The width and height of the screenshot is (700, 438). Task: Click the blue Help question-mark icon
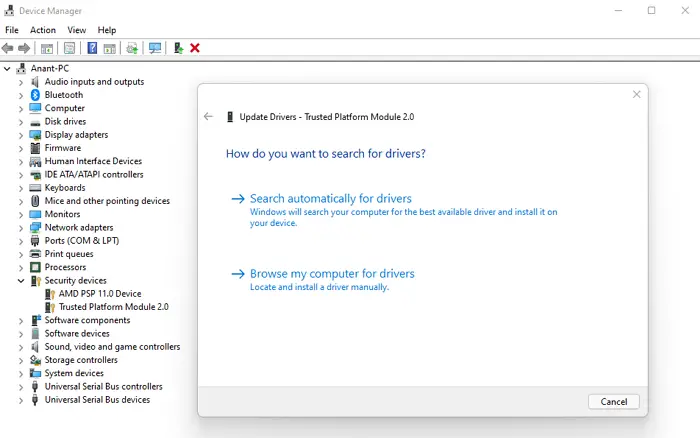[92, 48]
